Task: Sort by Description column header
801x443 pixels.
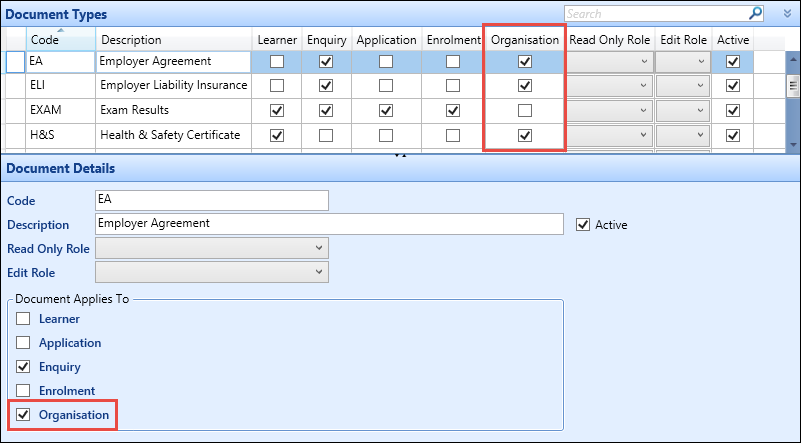Action: (x=173, y=39)
